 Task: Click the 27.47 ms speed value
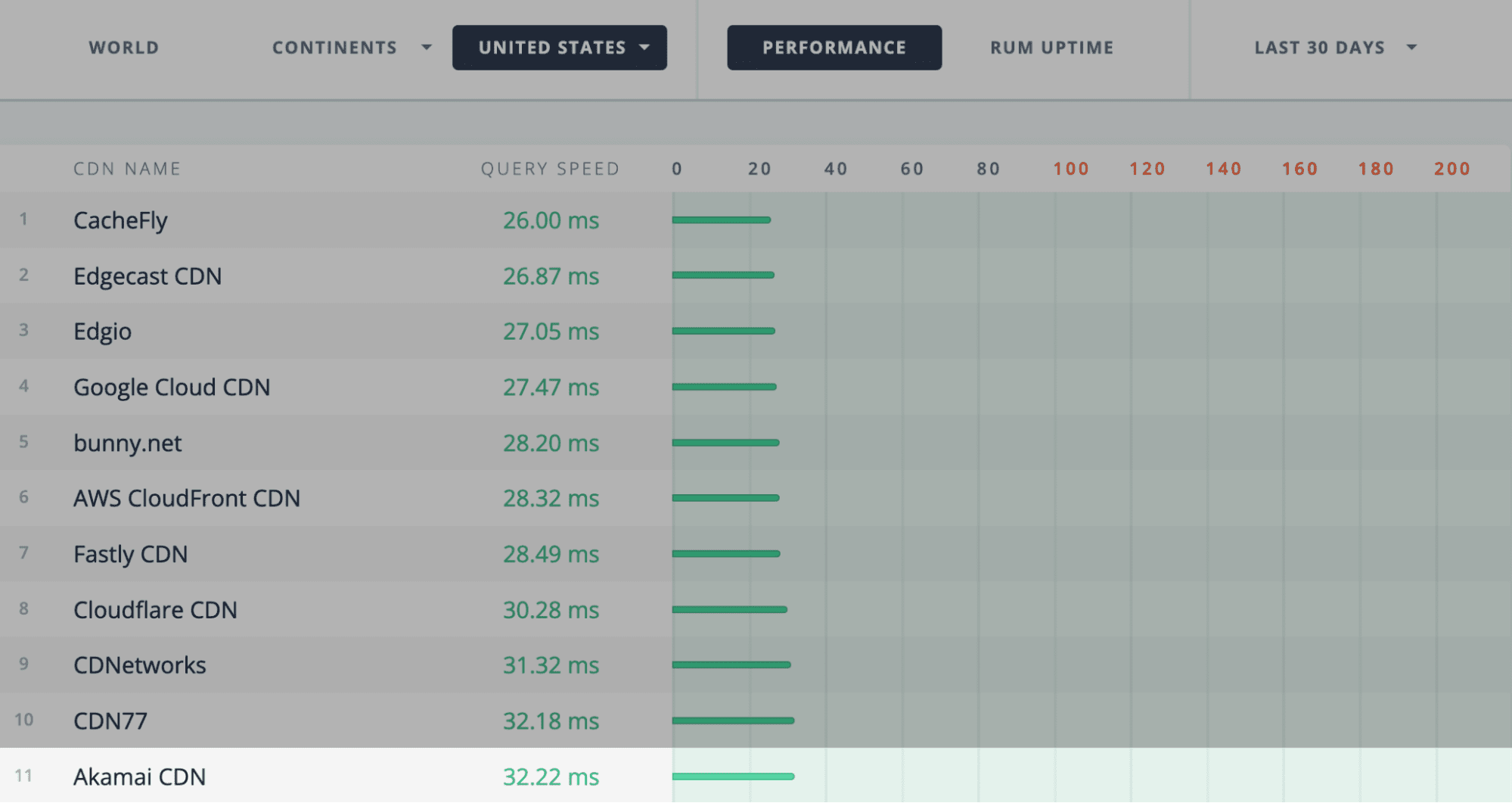(551, 387)
